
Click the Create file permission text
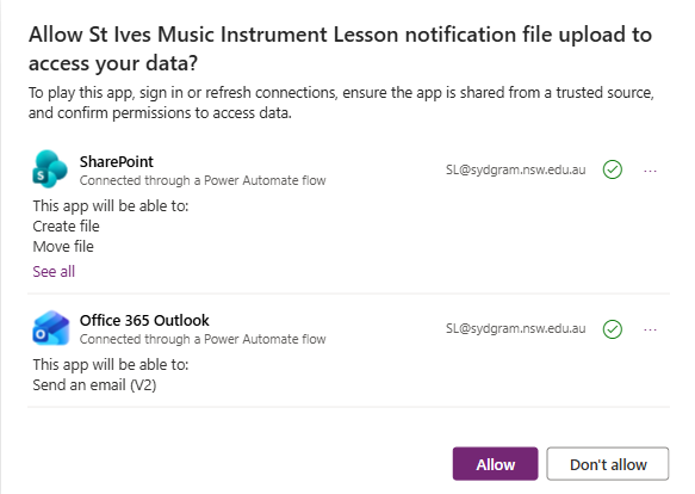coord(66,226)
